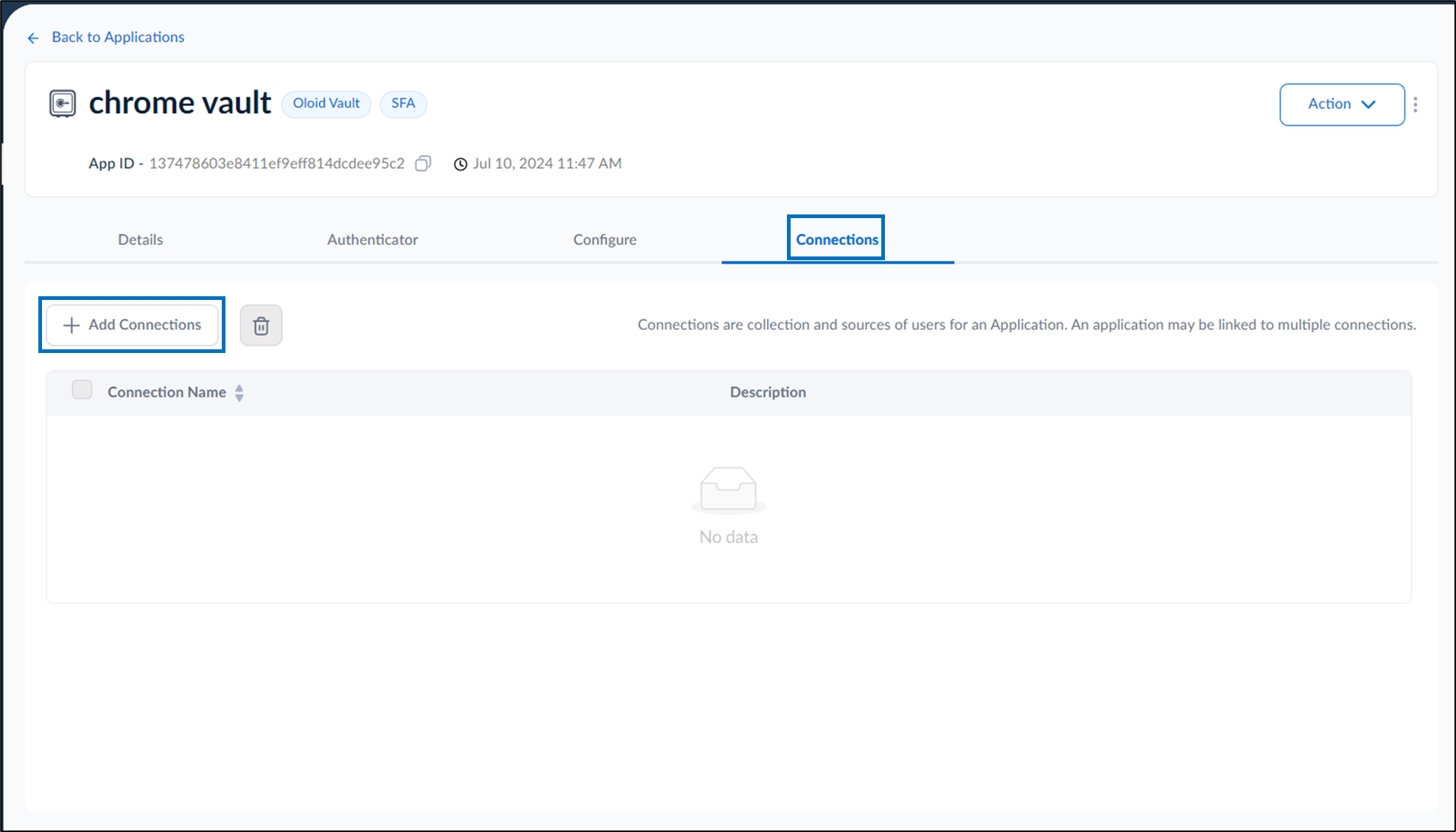
Task: Open the three-dot more options menu
Action: click(x=1415, y=105)
